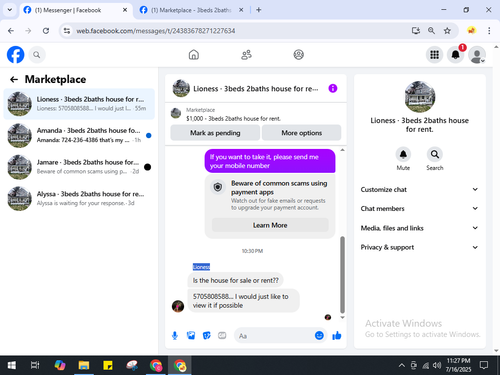Expand Media, files and links section
Viewport: 500px width, 375px height.
tap(419, 228)
